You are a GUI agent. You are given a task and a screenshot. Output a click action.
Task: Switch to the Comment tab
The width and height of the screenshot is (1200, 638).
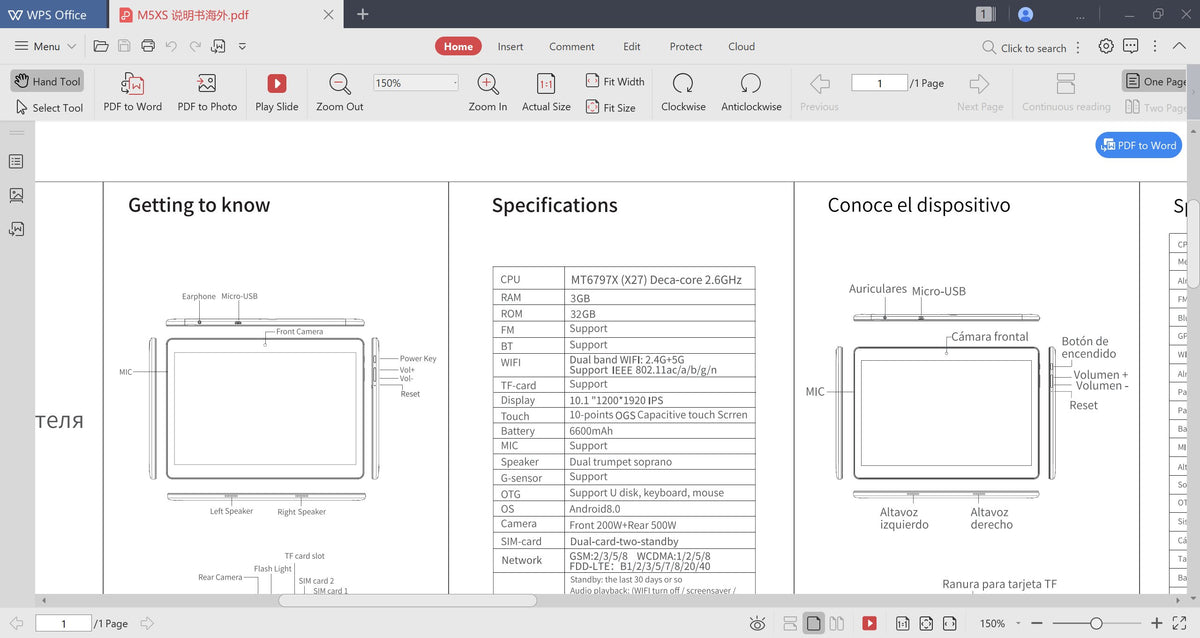[x=571, y=46]
